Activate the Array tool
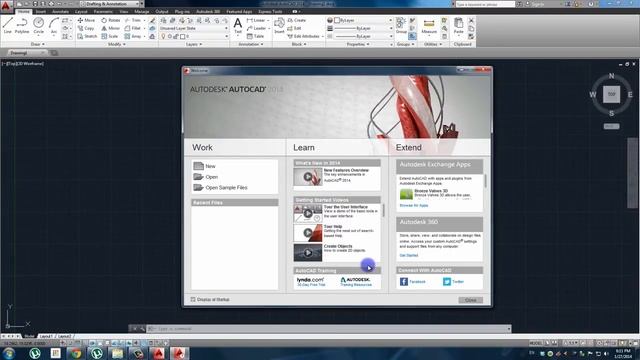Image resolution: width=640 pixels, height=360 pixels. [133, 36]
